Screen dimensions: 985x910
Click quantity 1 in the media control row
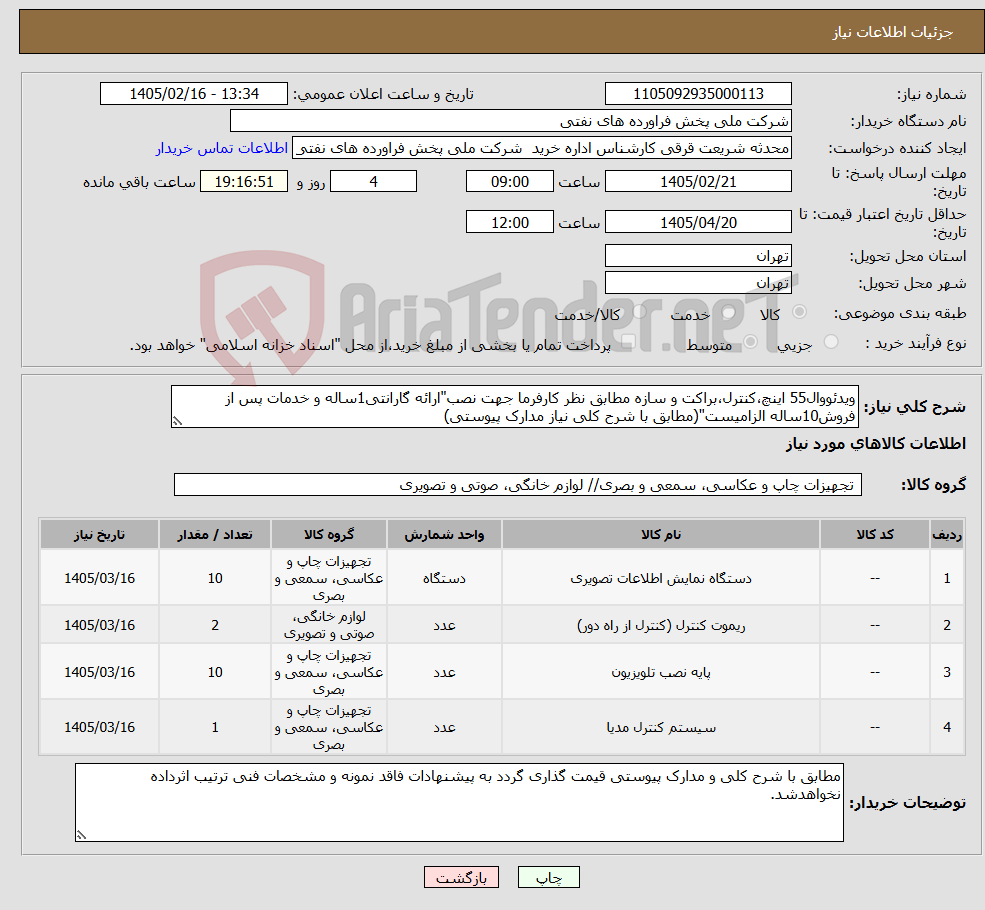[215, 727]
